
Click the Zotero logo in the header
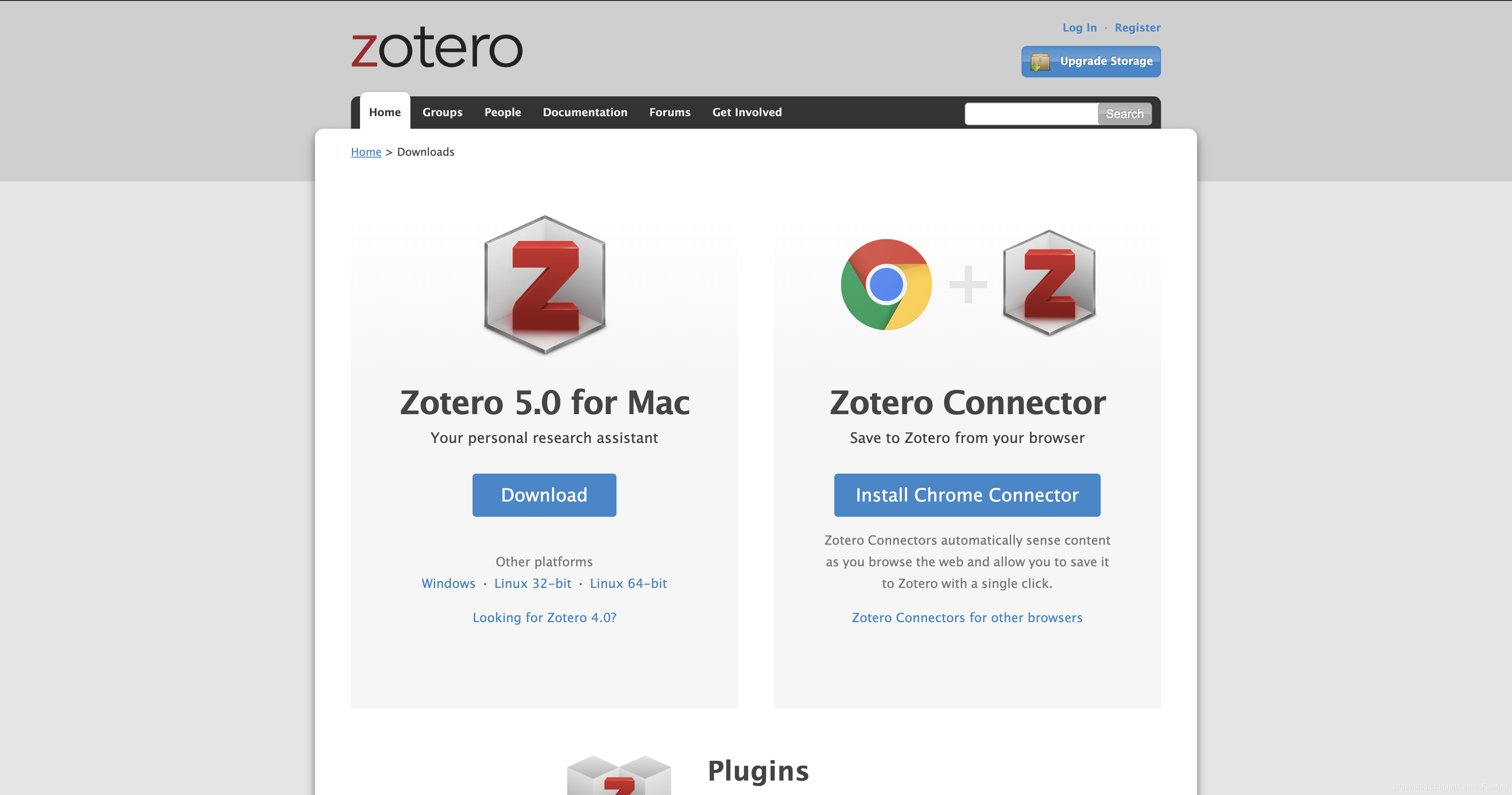coord(436,48)
